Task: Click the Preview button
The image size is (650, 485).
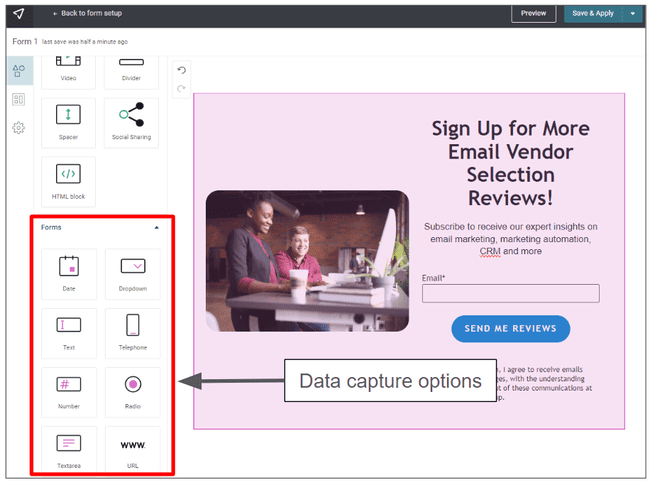Action: 533,13
